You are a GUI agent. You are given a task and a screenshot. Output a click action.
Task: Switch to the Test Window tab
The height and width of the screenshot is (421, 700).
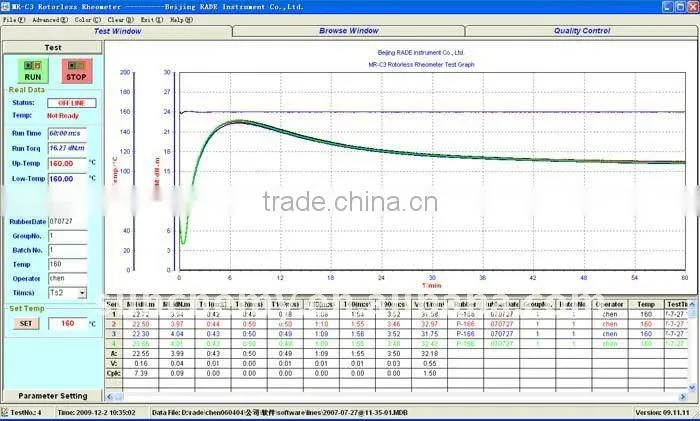pos(117,31)
